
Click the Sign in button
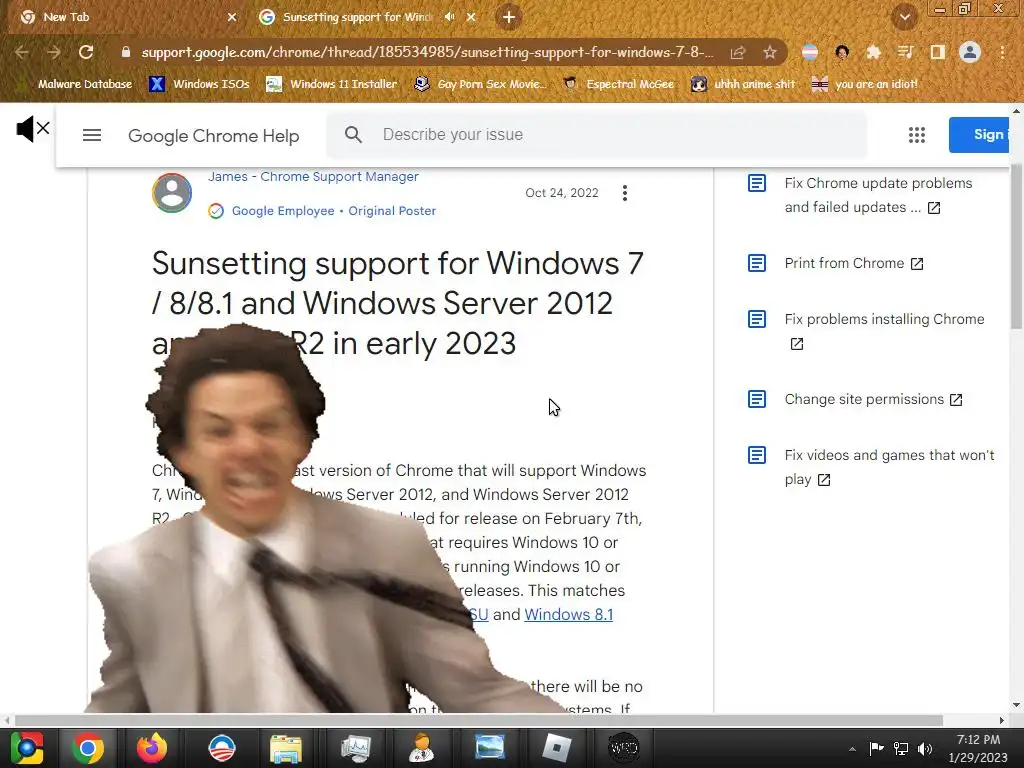click(979, 135)
